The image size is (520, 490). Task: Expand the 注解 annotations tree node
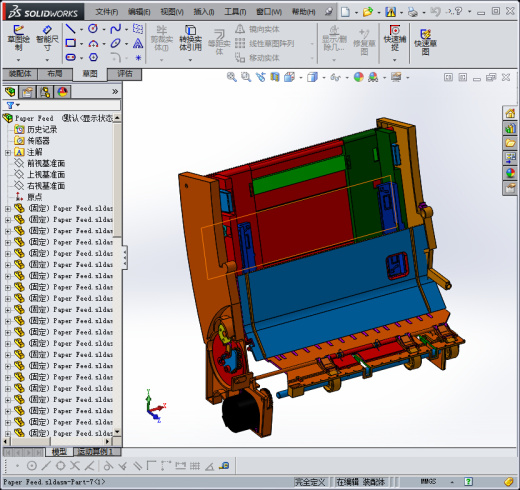coord(8,153)
